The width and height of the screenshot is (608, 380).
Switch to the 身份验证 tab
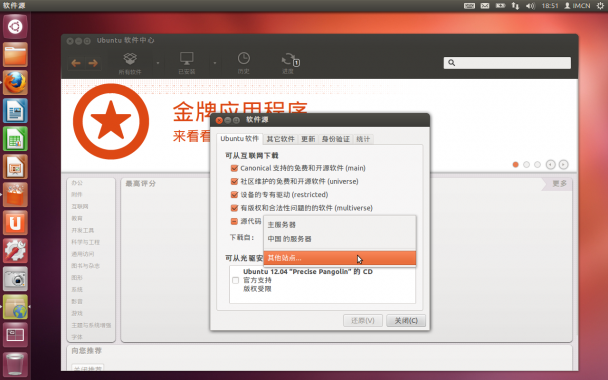pos(336,139)
